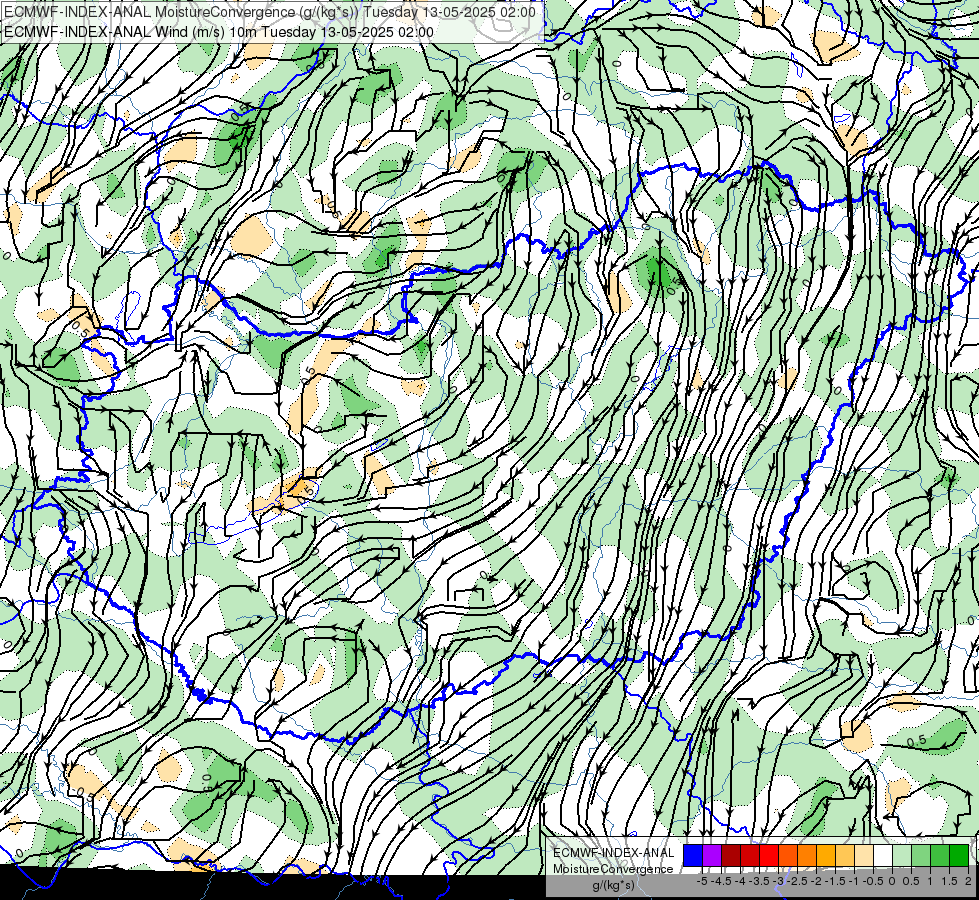
Task: Click the legend tick value -3.5
Action: pos(759,881)
